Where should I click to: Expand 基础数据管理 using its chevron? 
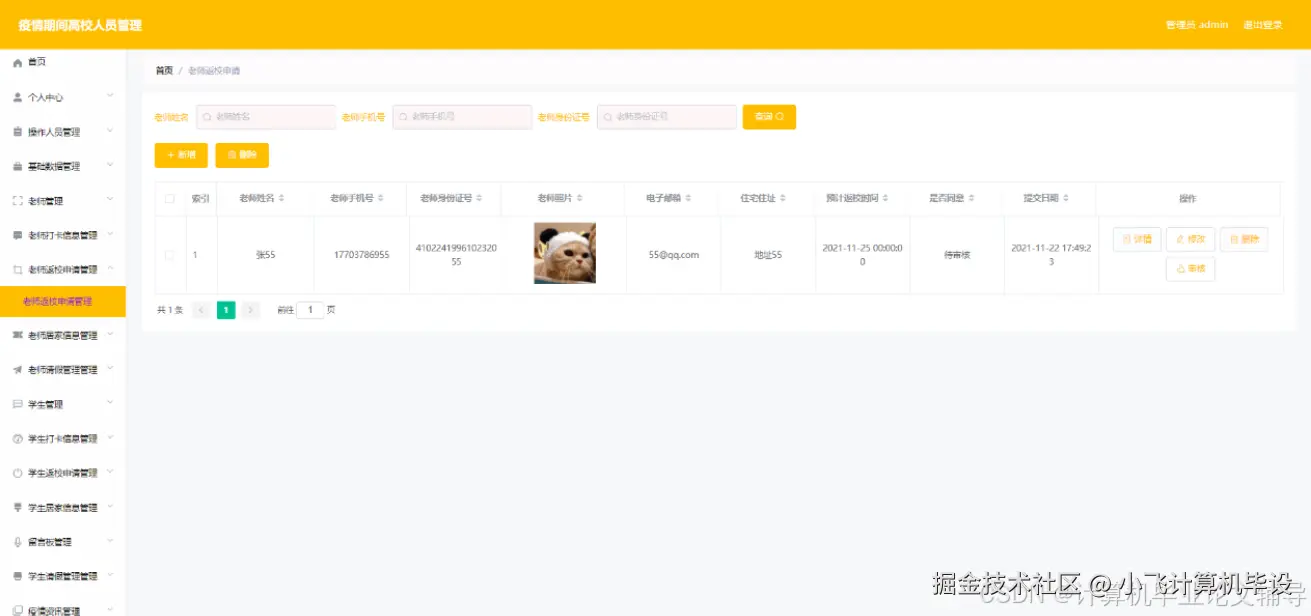(x=110, y=166)
